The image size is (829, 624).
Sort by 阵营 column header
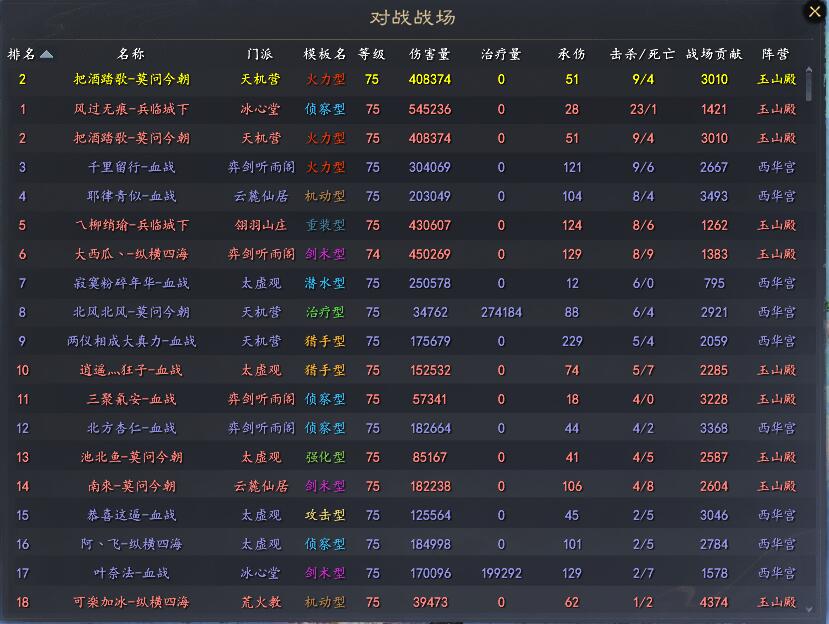776,54
